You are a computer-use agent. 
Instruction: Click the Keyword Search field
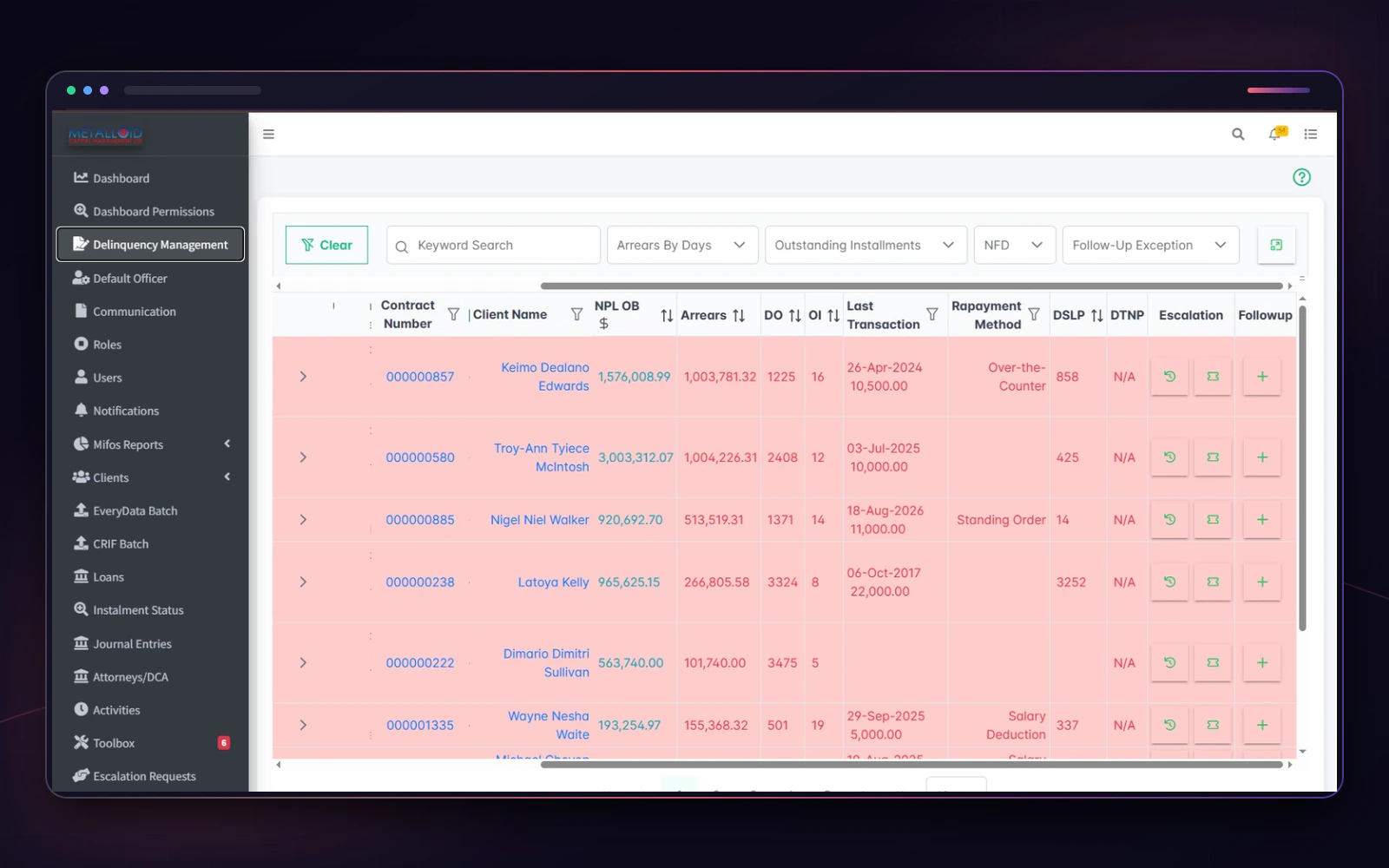coord(493,245)
